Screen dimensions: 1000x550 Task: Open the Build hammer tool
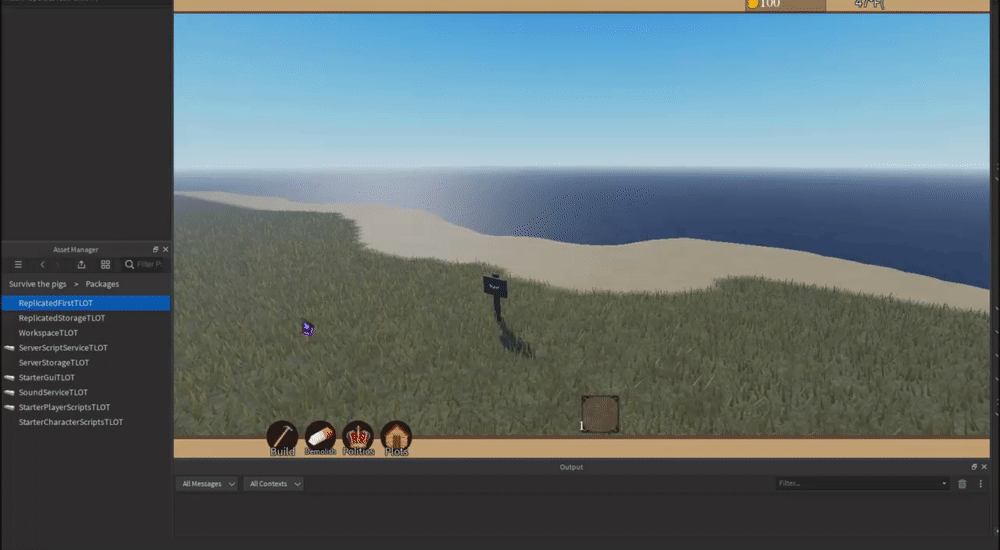pos(282,438)
